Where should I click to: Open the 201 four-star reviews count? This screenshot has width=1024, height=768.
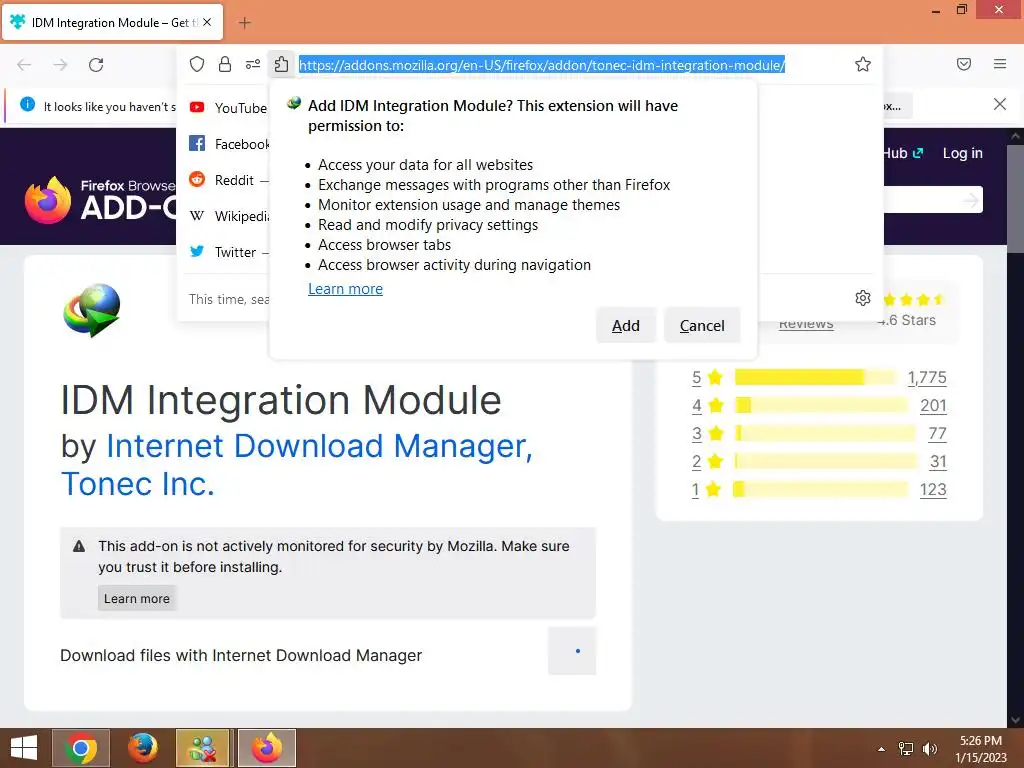point(933,406)
